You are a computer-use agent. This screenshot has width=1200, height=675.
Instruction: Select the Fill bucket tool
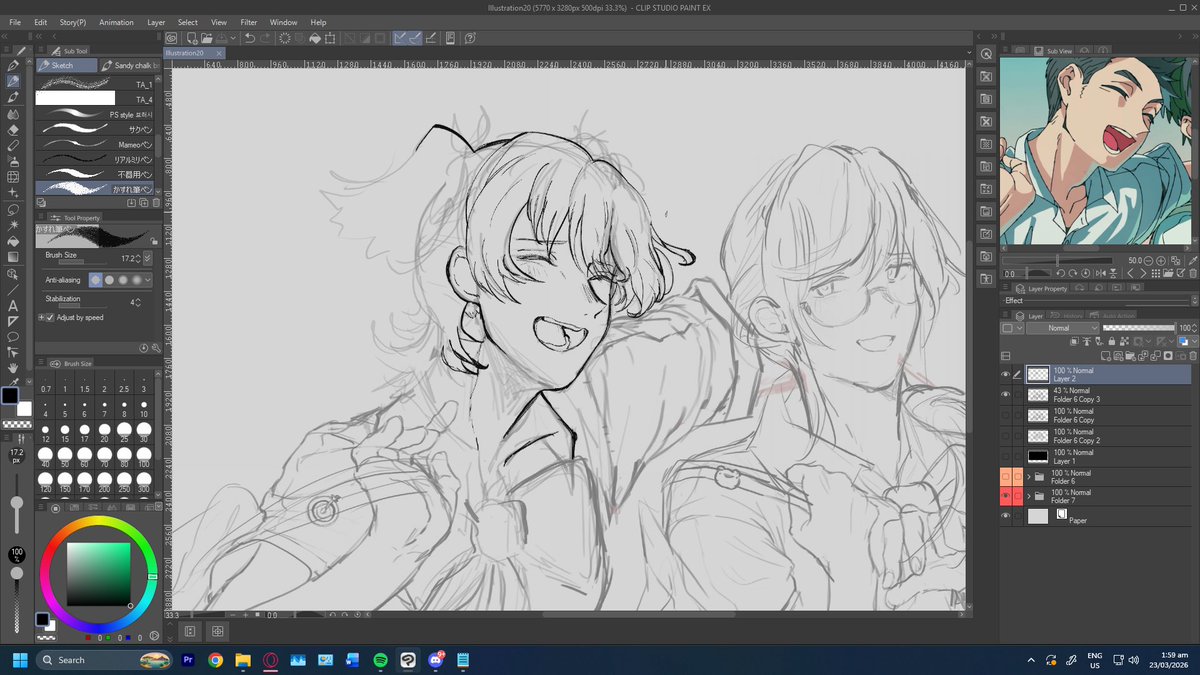pos(13,241)
